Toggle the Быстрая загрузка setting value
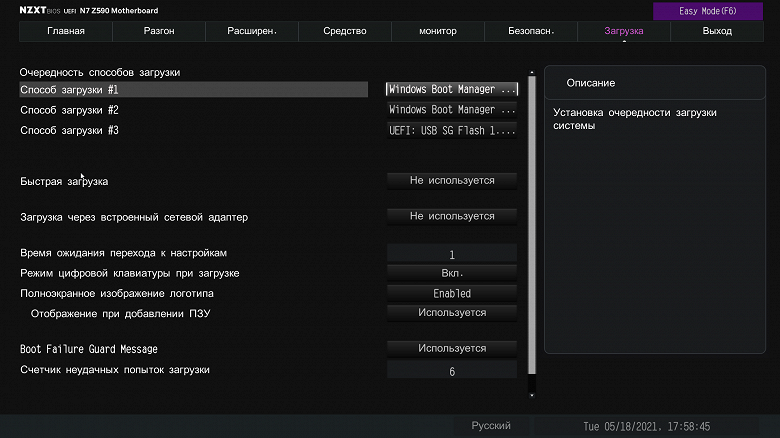 click(x=452, y=181)
